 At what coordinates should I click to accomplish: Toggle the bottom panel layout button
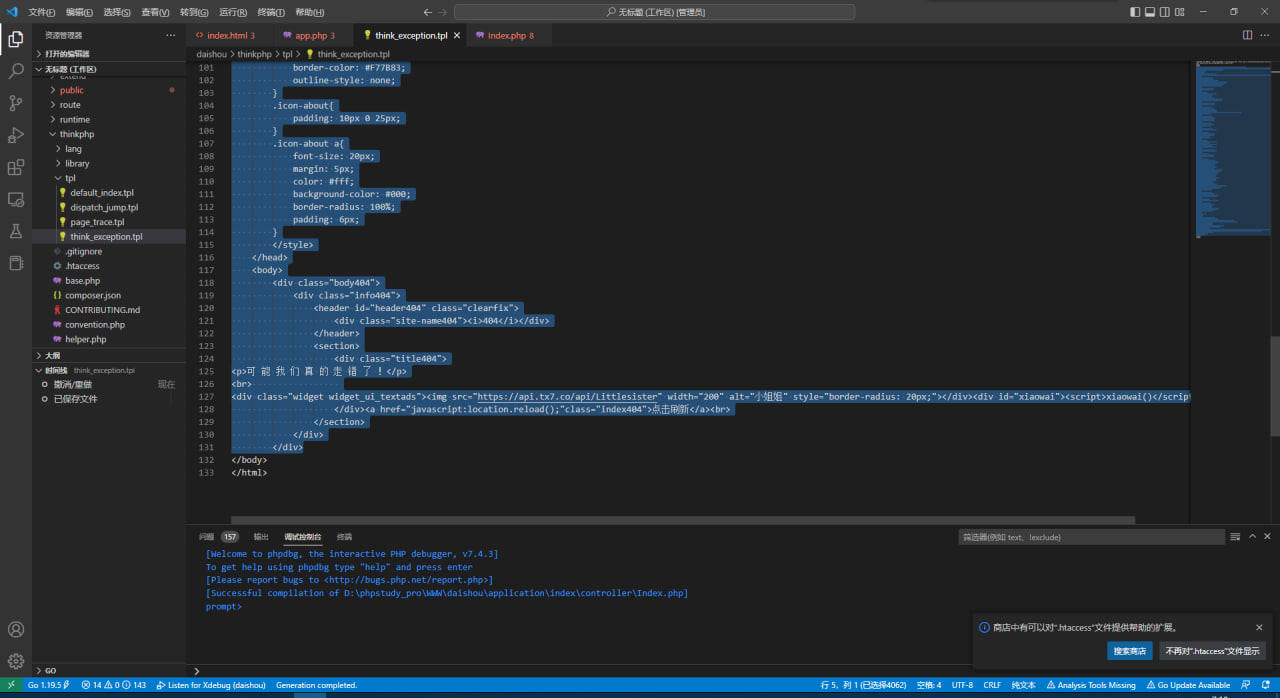coord(1150,12)
